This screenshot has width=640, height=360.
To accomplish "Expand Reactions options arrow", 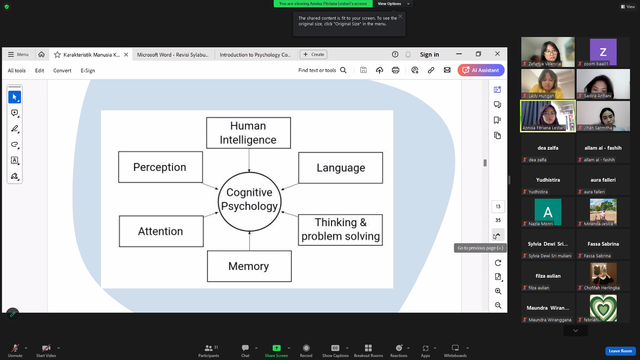I will point(408,348).
